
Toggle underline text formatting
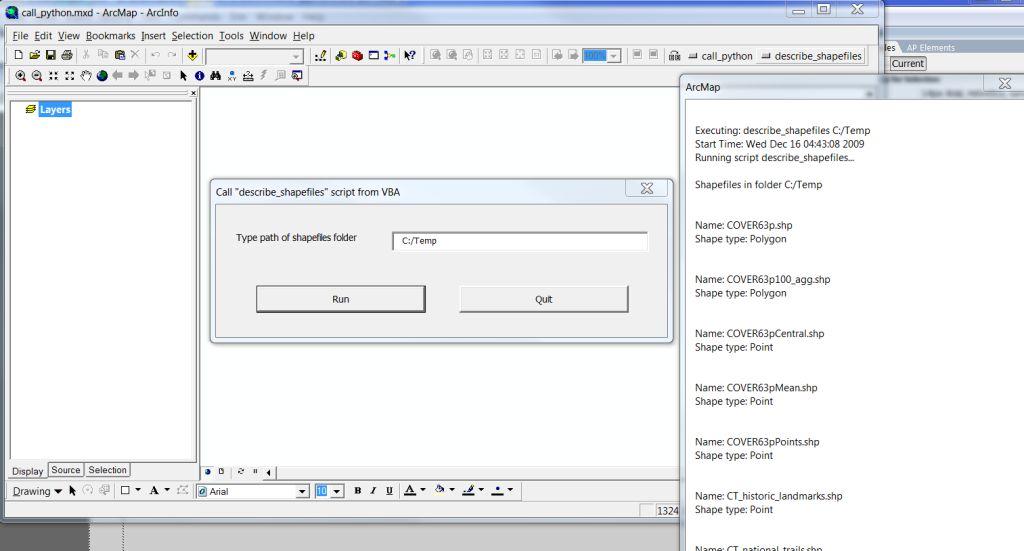pos(389,491)
